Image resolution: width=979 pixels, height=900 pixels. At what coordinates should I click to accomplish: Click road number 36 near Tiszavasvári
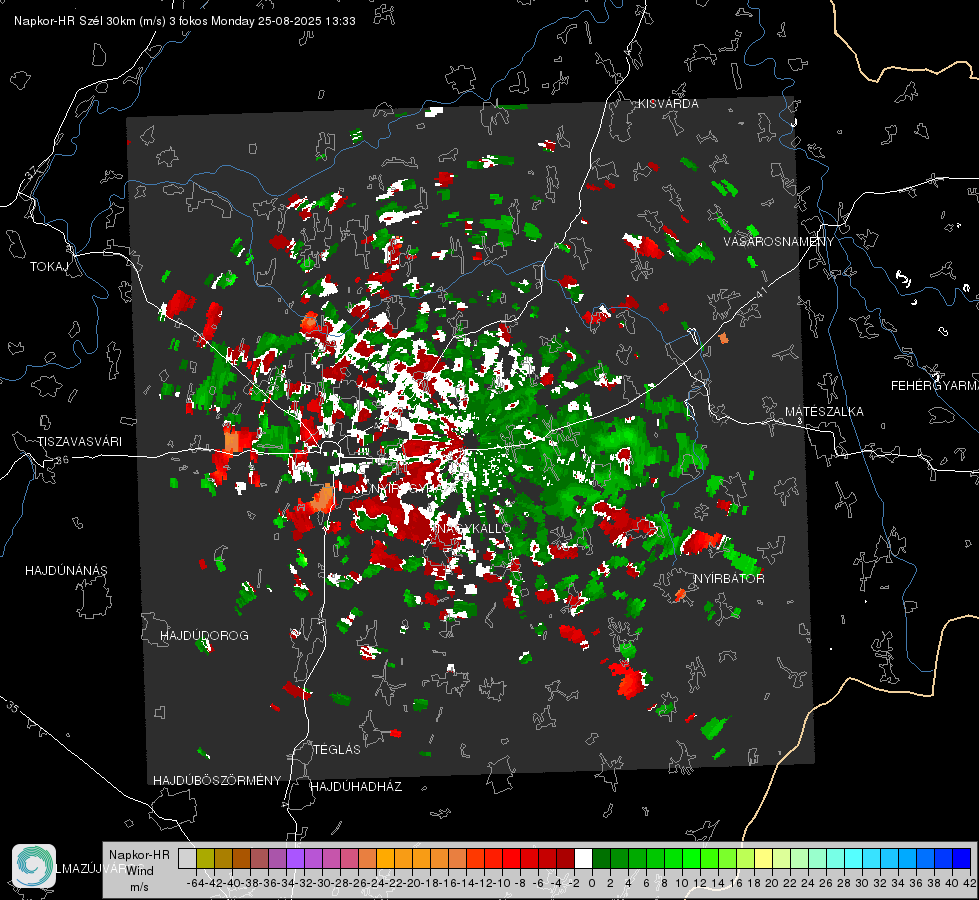(x=62, y=460)
